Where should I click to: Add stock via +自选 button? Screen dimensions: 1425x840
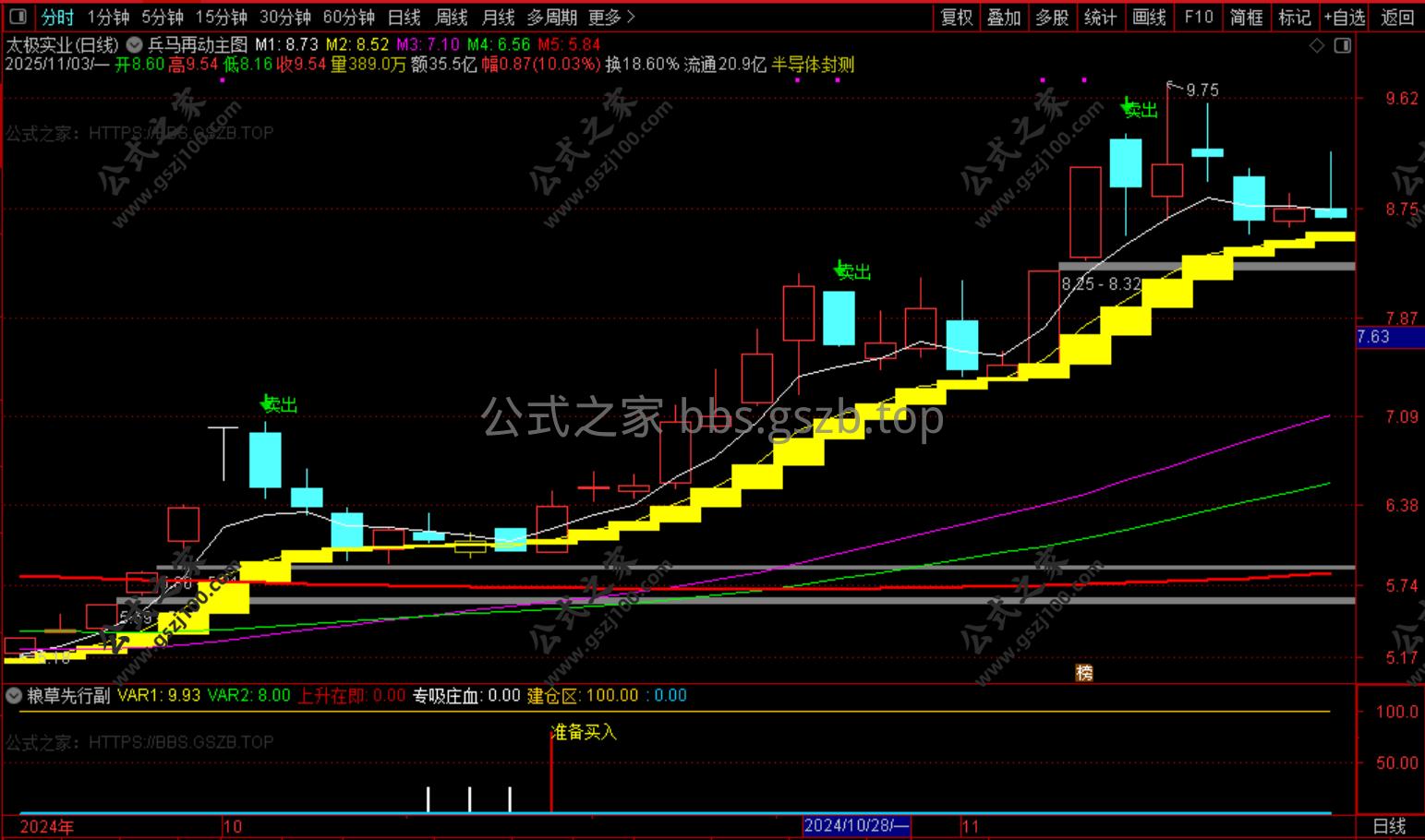click(x=1345, y=17)
